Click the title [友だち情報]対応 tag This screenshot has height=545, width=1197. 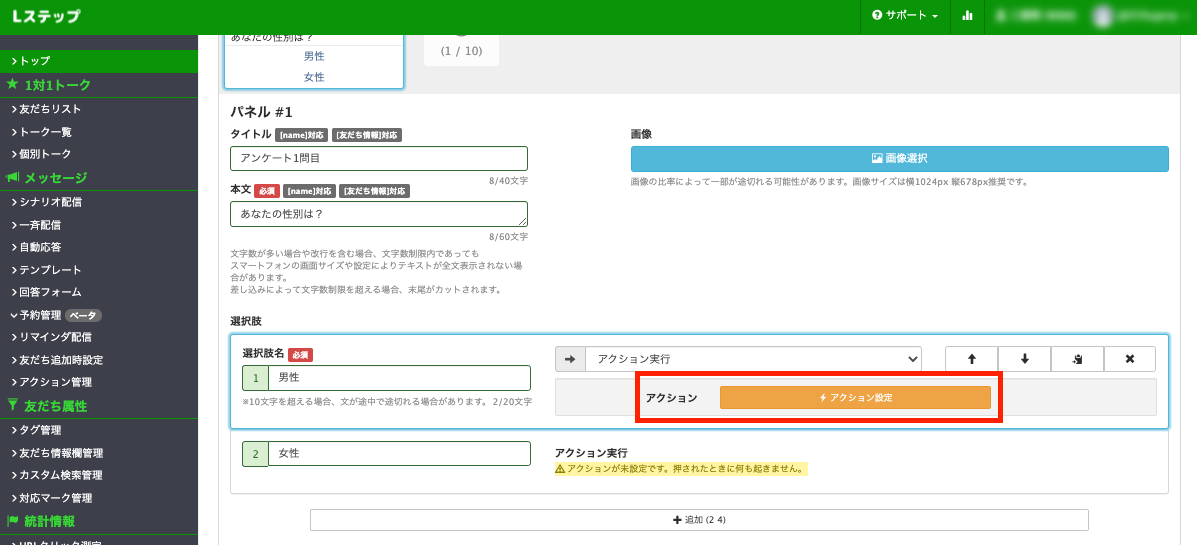pyautogui.click(x=368, y=135)
